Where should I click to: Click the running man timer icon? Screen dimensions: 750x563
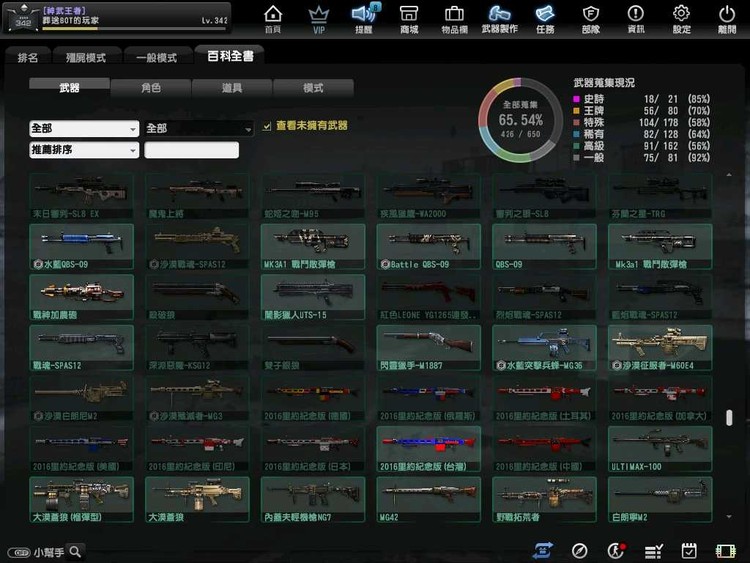tap(616, 551)
